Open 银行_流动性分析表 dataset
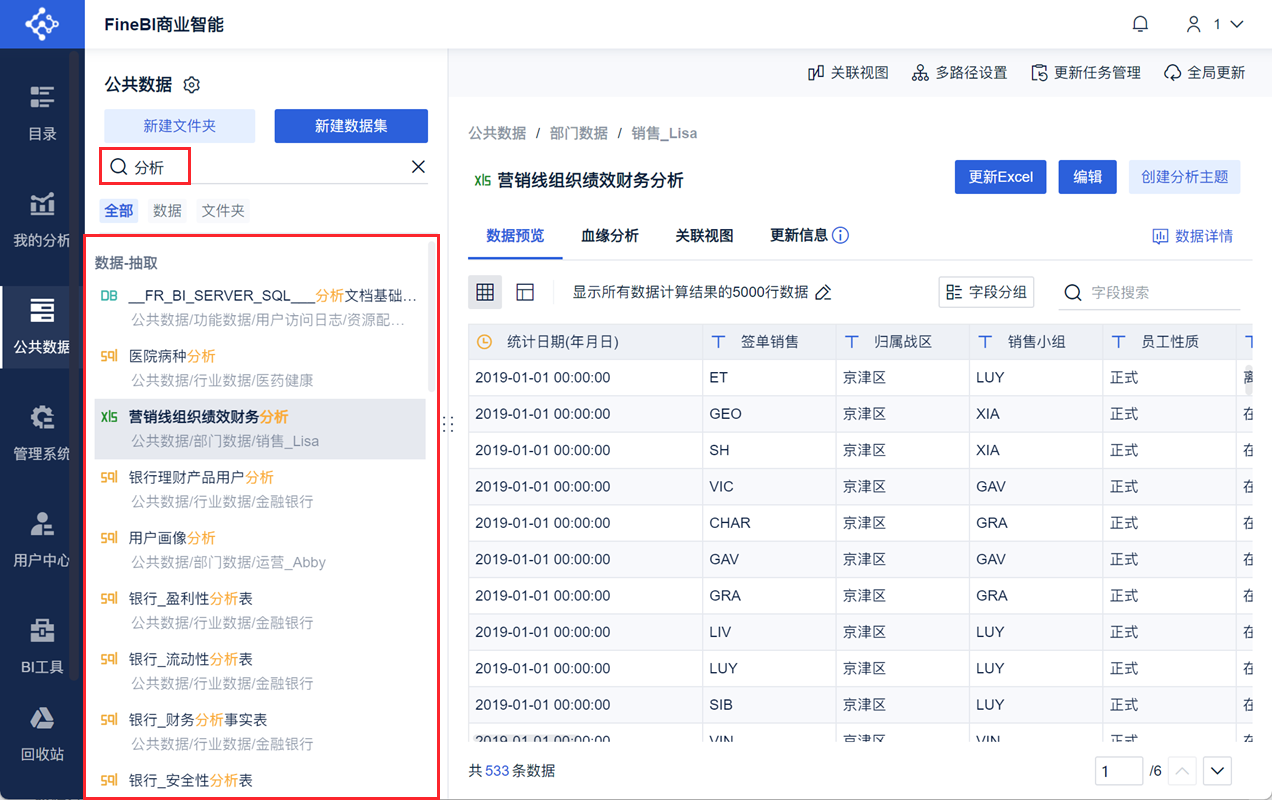Viewport: 1272px width, 800px height. [260, 671]
